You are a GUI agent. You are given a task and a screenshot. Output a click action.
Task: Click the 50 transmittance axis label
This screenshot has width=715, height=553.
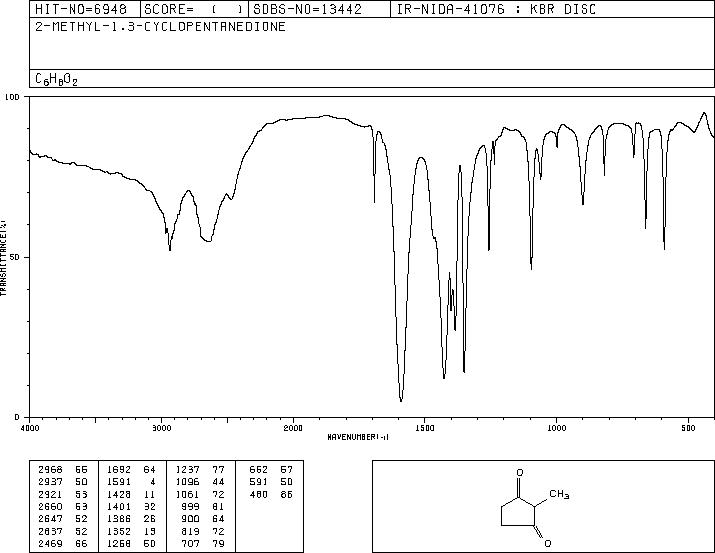pyautogui.click(x=15, y=257)
